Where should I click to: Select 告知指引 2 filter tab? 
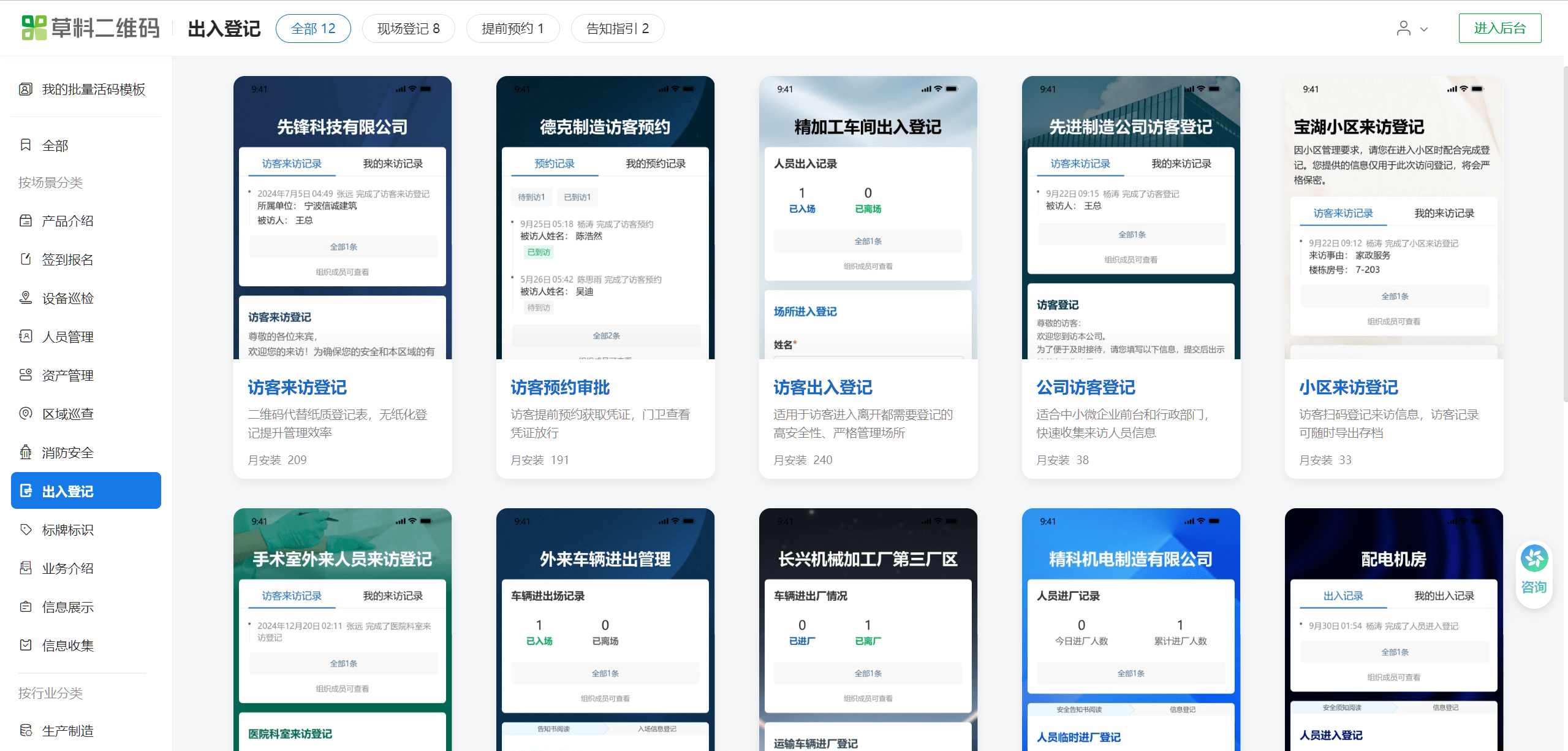tap(617, 29)
